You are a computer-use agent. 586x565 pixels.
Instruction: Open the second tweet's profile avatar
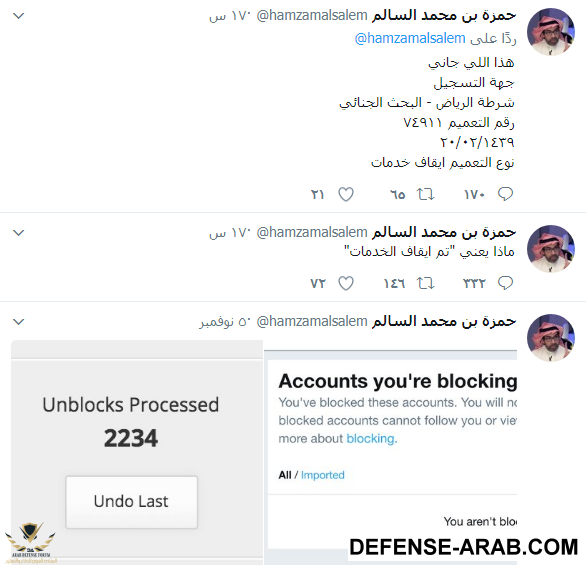pos(550,249)
